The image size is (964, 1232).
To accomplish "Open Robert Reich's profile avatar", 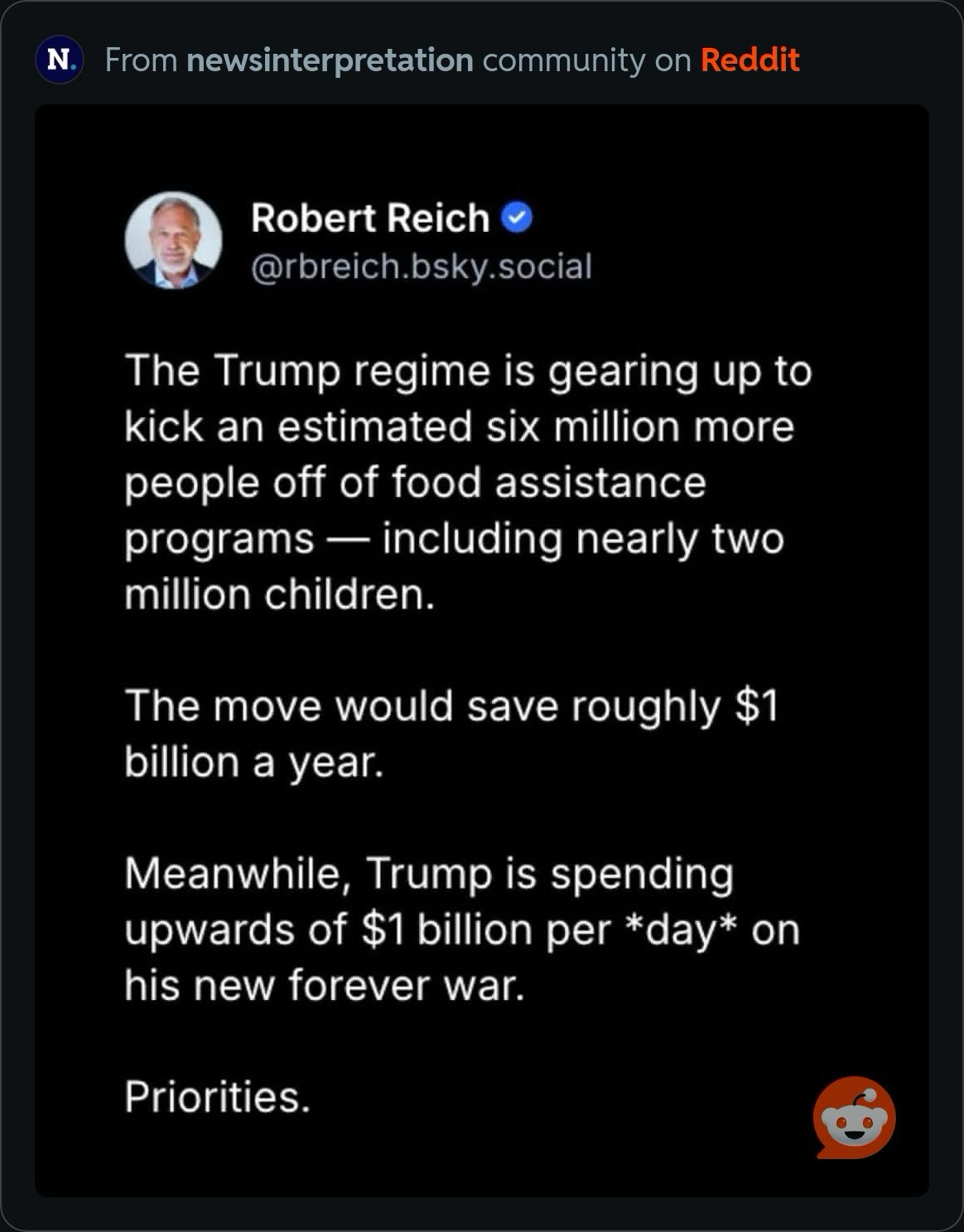I will coord(173,240).
